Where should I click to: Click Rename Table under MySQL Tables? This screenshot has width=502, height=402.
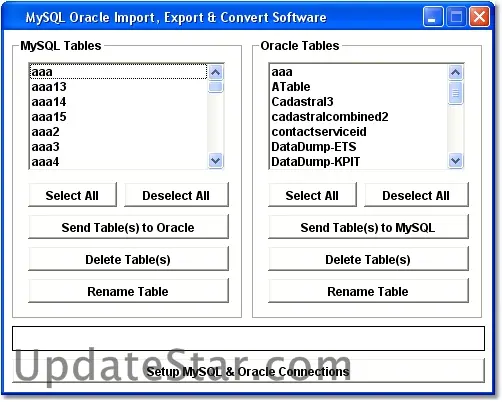[x=128, y=291]
